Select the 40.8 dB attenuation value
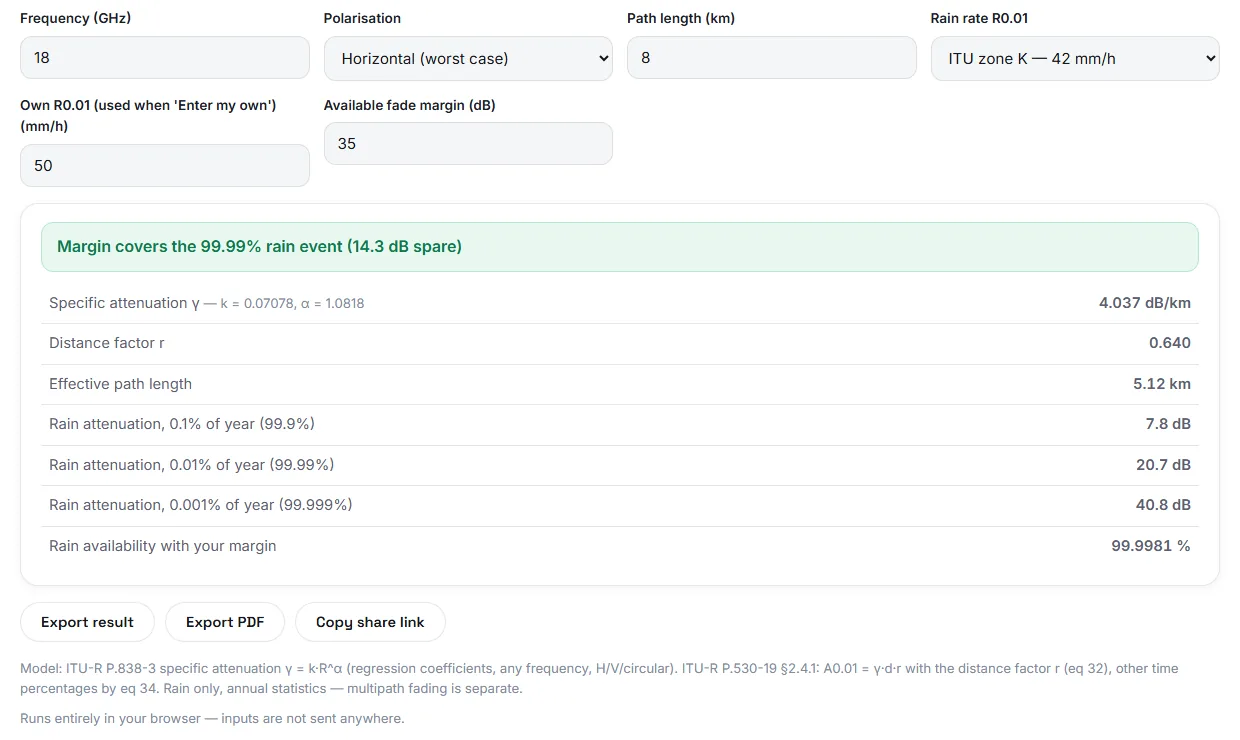This screenshot has width=1240, height=740. pos(1163,505)
